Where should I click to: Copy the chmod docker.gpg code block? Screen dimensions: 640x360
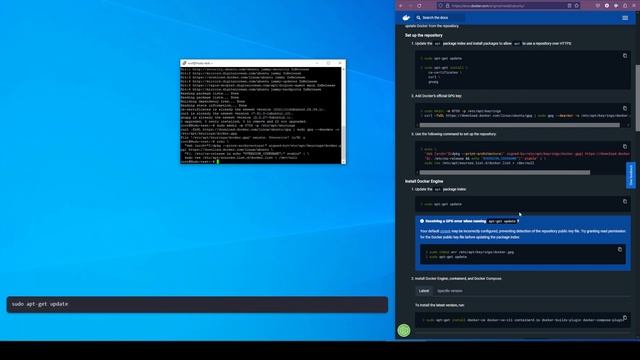(x=620, y=249)
